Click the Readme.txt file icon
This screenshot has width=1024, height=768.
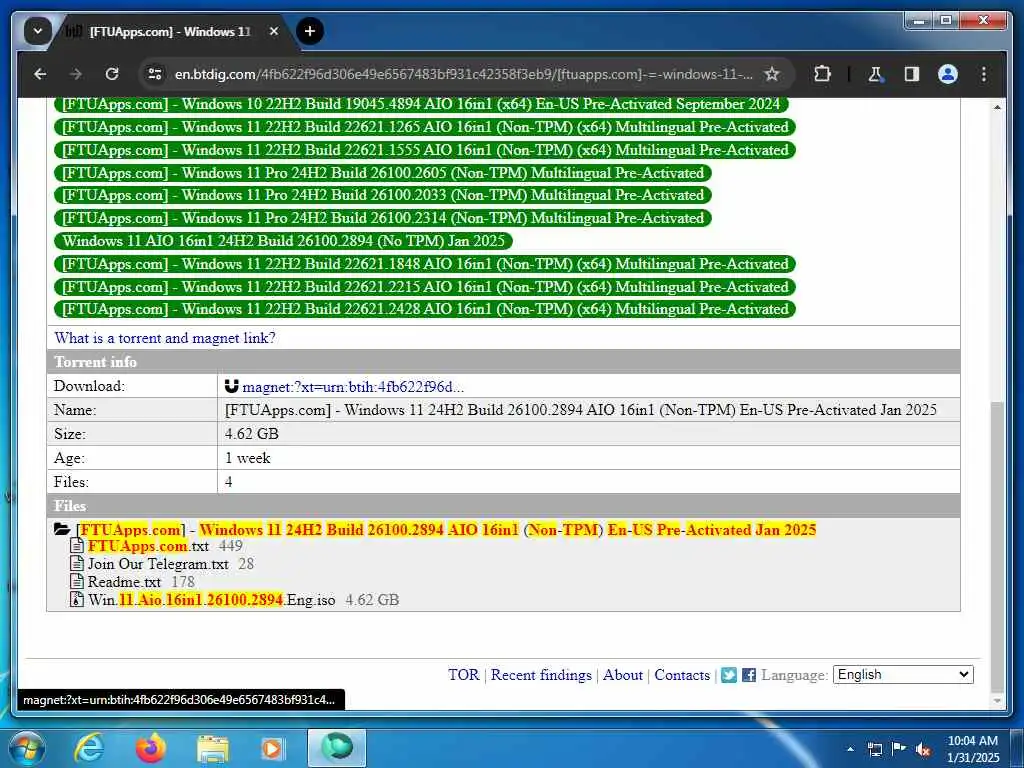(77, 581)
